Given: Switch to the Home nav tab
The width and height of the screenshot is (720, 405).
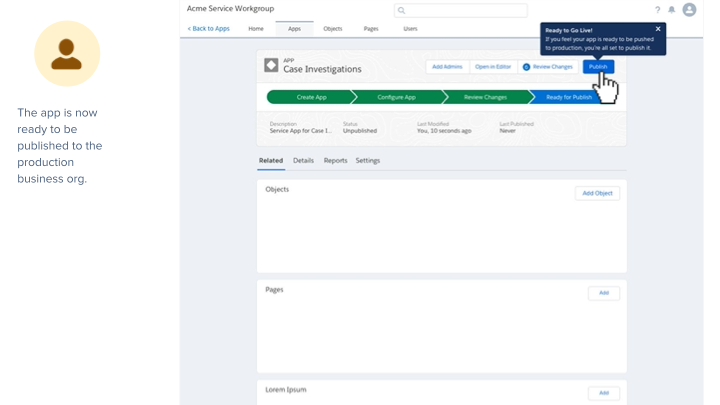Looking at the screenshot, I should tap(256, 29).
